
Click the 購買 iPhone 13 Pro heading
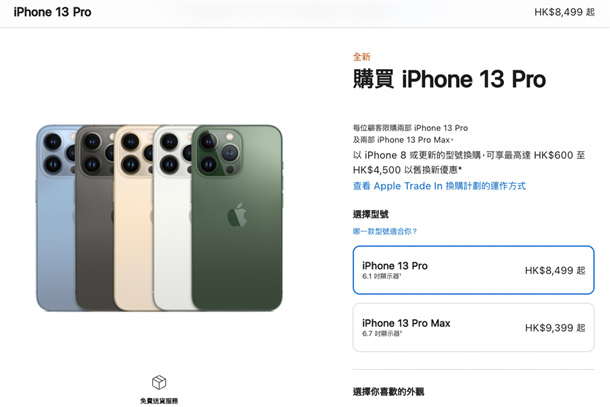(449, 79)
